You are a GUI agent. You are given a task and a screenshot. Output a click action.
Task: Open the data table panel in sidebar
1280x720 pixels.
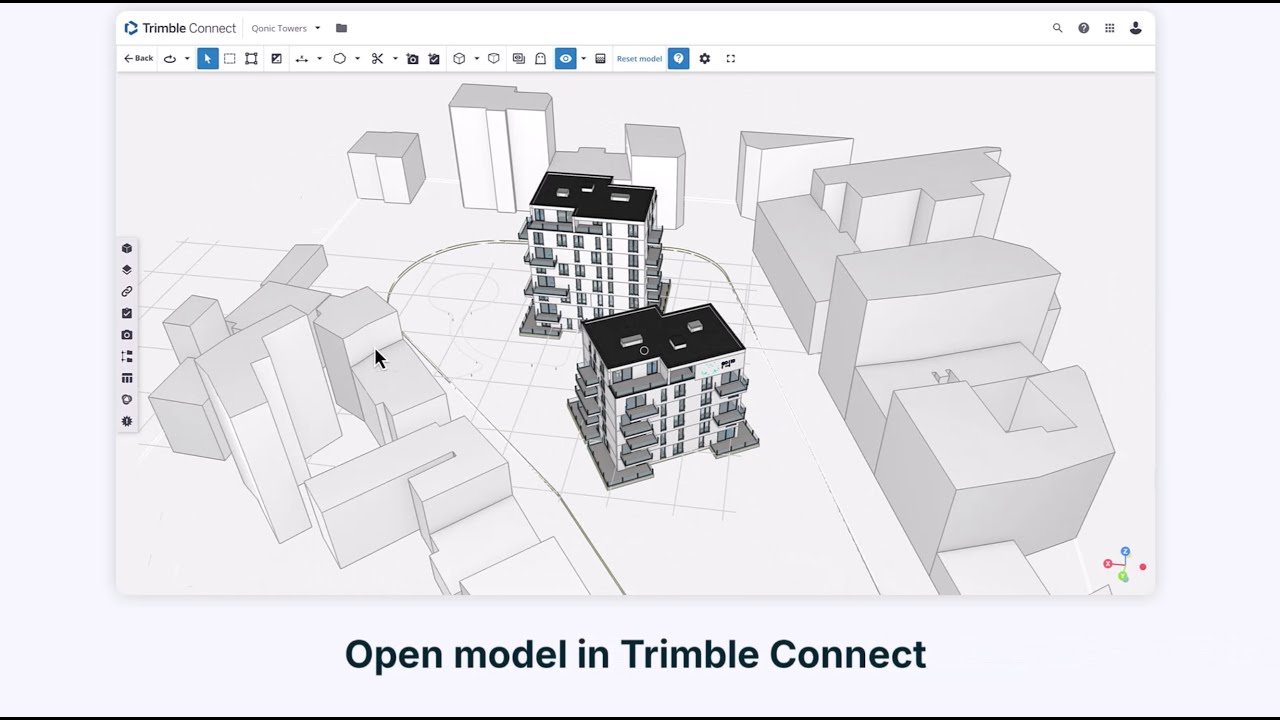[x=127, y=378]
